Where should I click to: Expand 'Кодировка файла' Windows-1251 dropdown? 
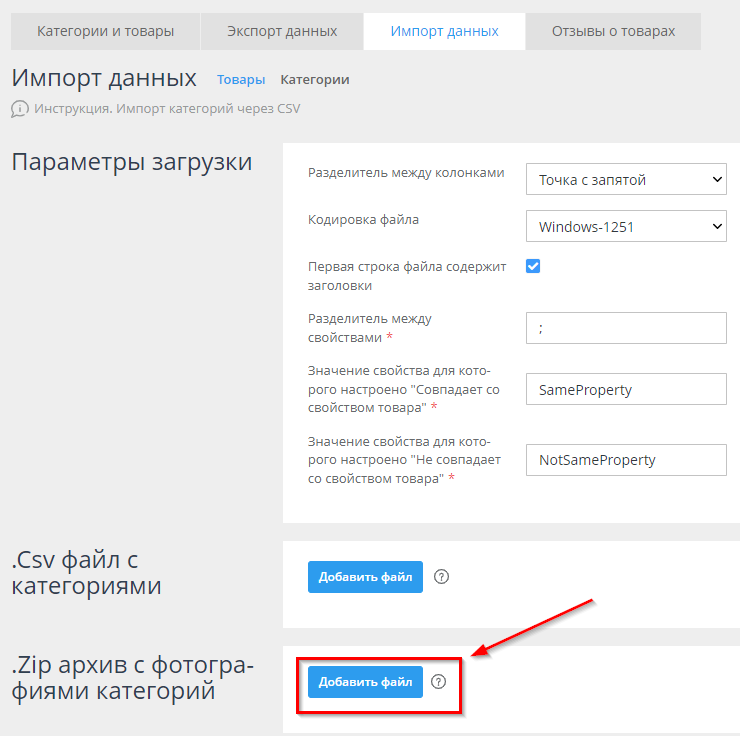coord(625,227)
